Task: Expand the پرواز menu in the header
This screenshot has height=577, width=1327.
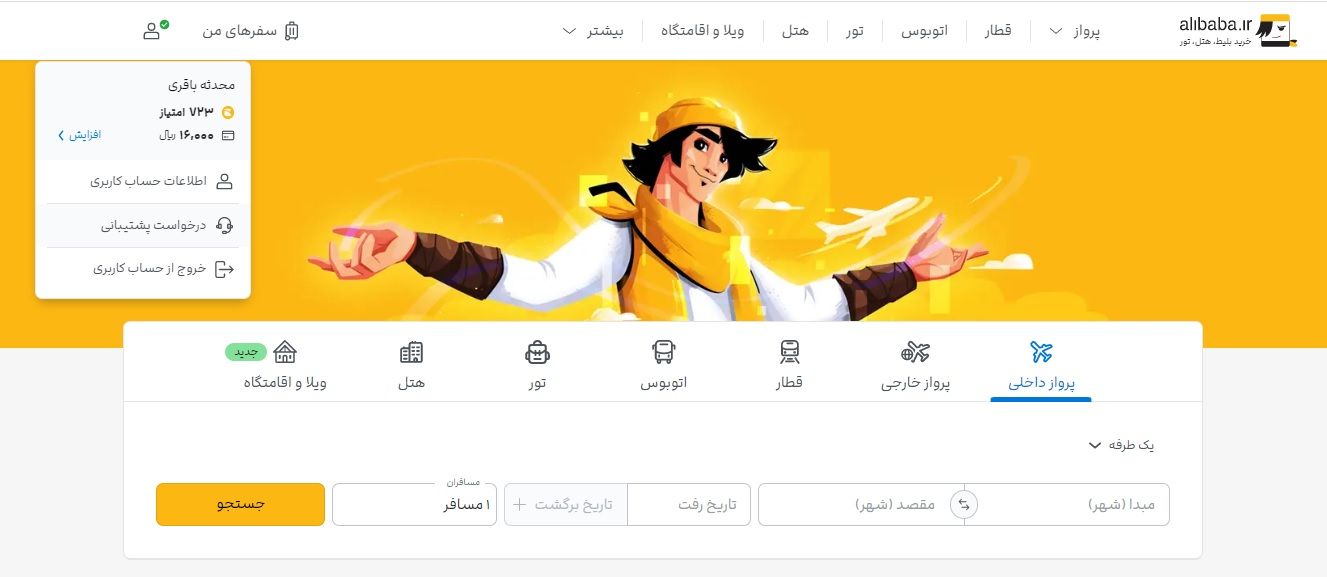Action: 1074,31
